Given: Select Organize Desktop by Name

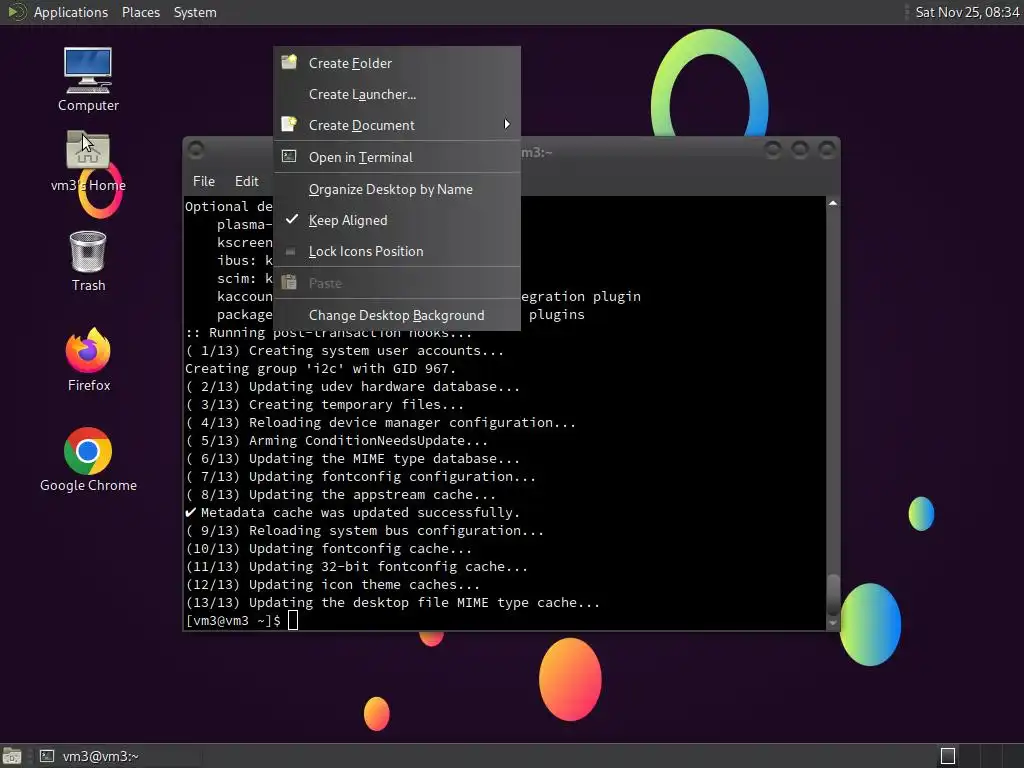Looking at the screenshot, I should [x=397, y=189].
